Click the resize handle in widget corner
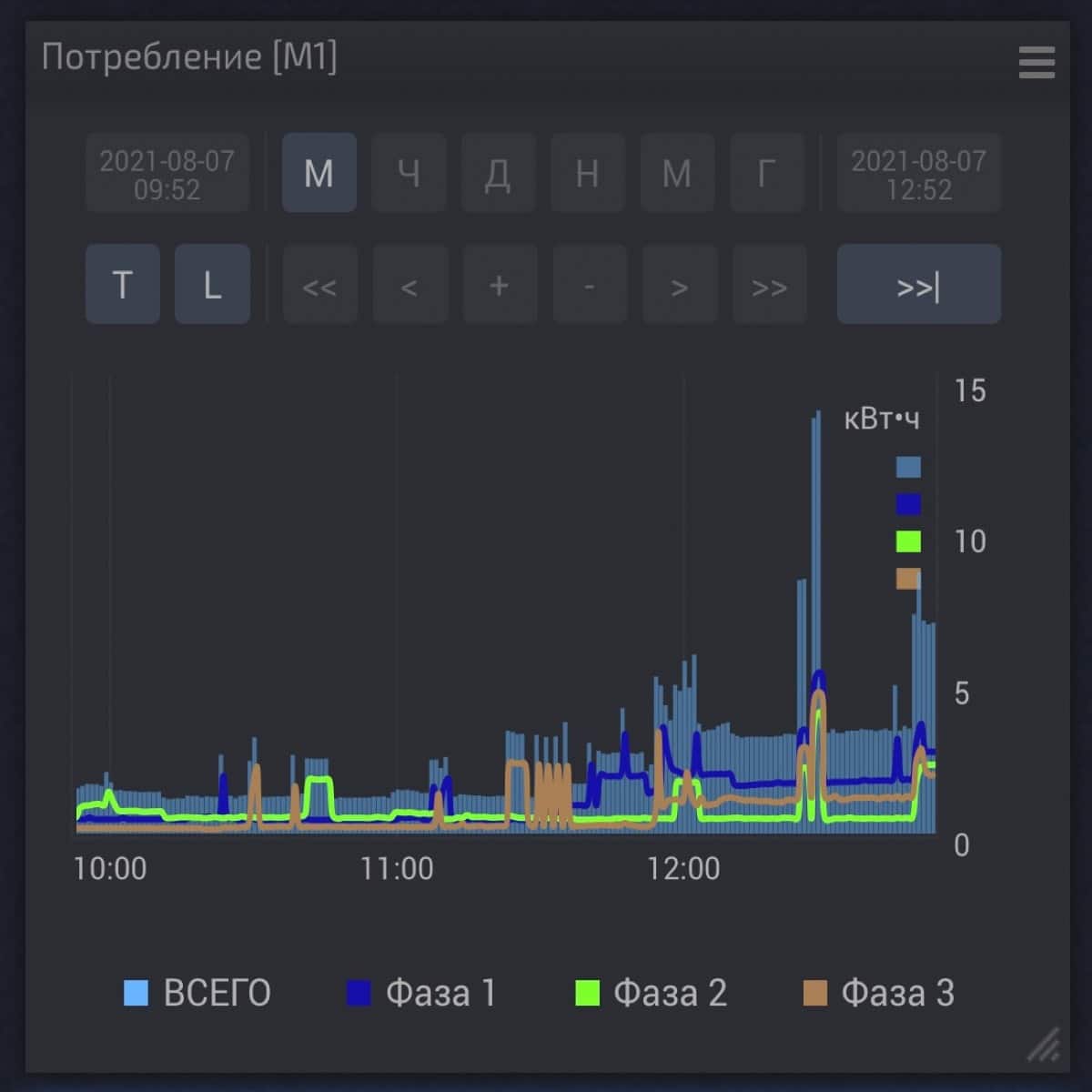The image size is (1092, 1092). point(1044,1045)
